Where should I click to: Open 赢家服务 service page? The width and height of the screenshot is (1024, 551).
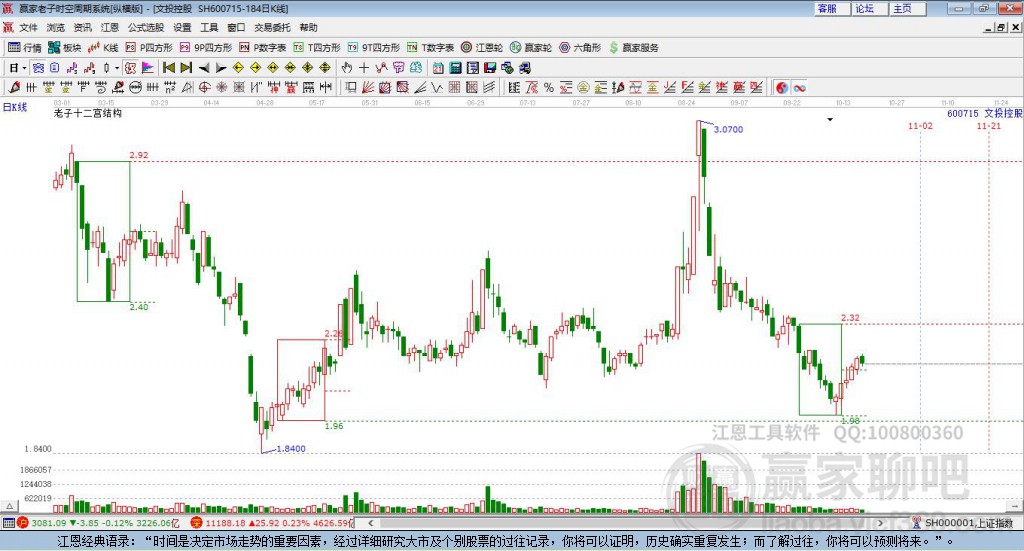(633, 48)
